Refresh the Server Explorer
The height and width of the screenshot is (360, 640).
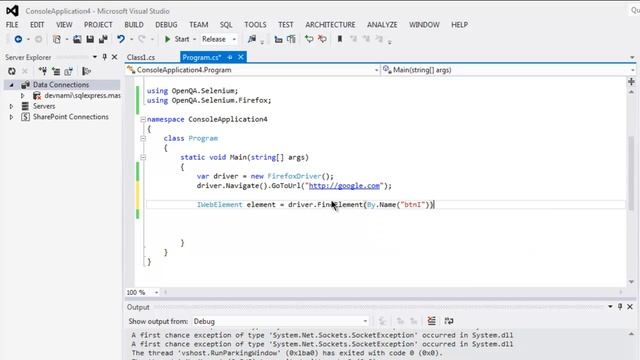[x=12, y=71]
